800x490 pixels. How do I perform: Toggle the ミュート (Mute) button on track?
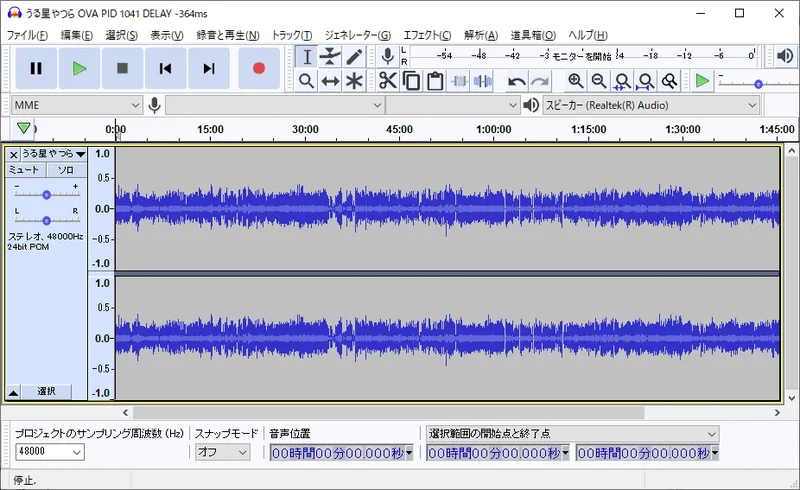(25, 170)
